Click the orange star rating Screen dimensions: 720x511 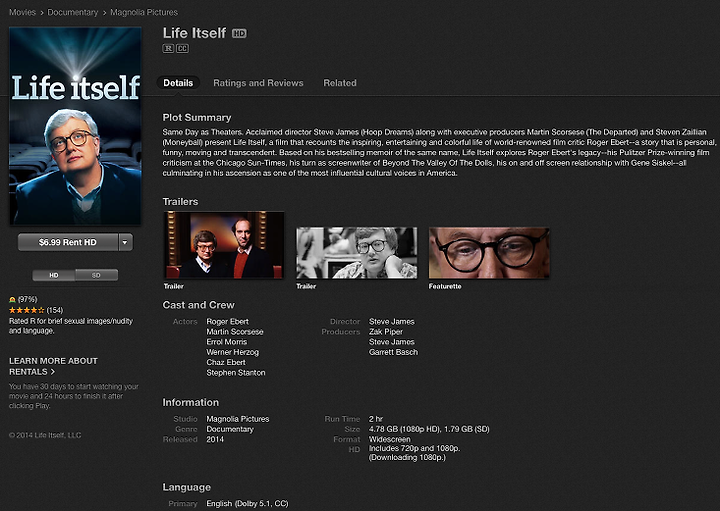27,310
